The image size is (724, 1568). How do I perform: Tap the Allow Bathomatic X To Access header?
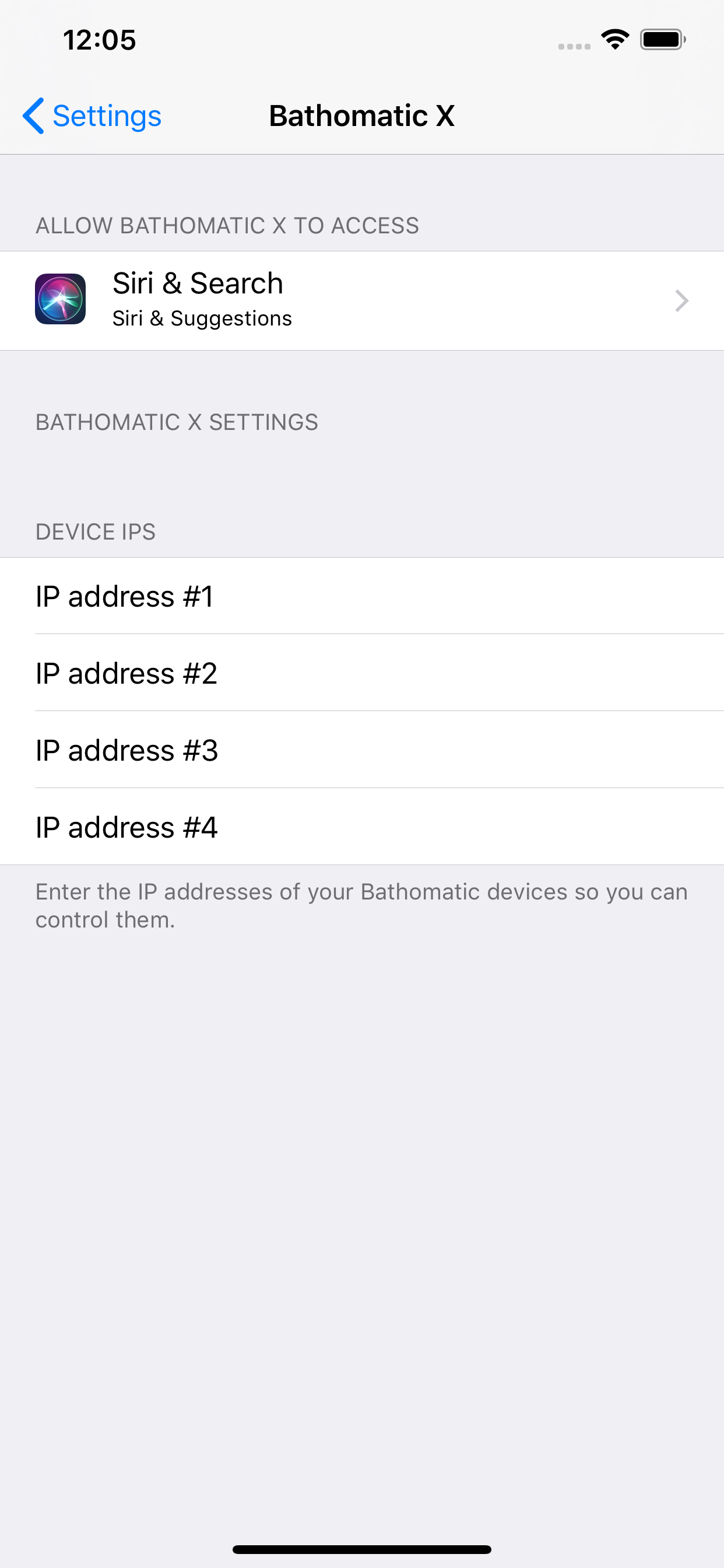227,226
